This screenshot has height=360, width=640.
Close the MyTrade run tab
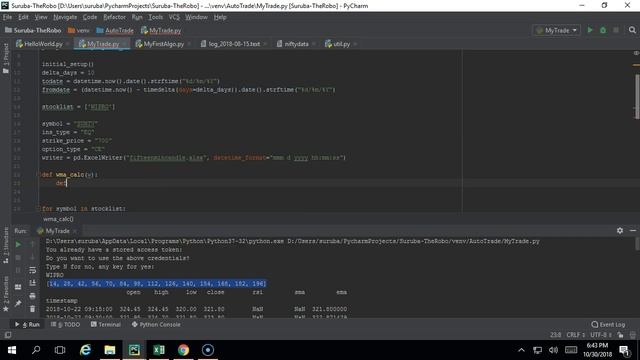[x=74, y=231]
